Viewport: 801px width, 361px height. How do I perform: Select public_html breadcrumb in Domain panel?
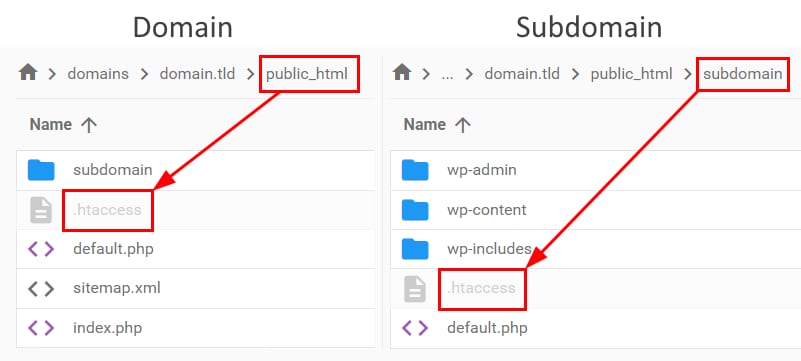307,74
